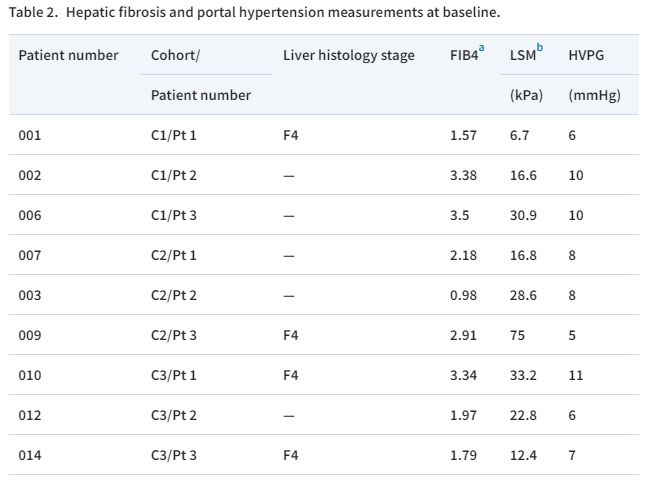Image resolution: width=657 pixels, height=482 pixels.
Task: Click the FIB4 column header
Action: coord(463,55)
